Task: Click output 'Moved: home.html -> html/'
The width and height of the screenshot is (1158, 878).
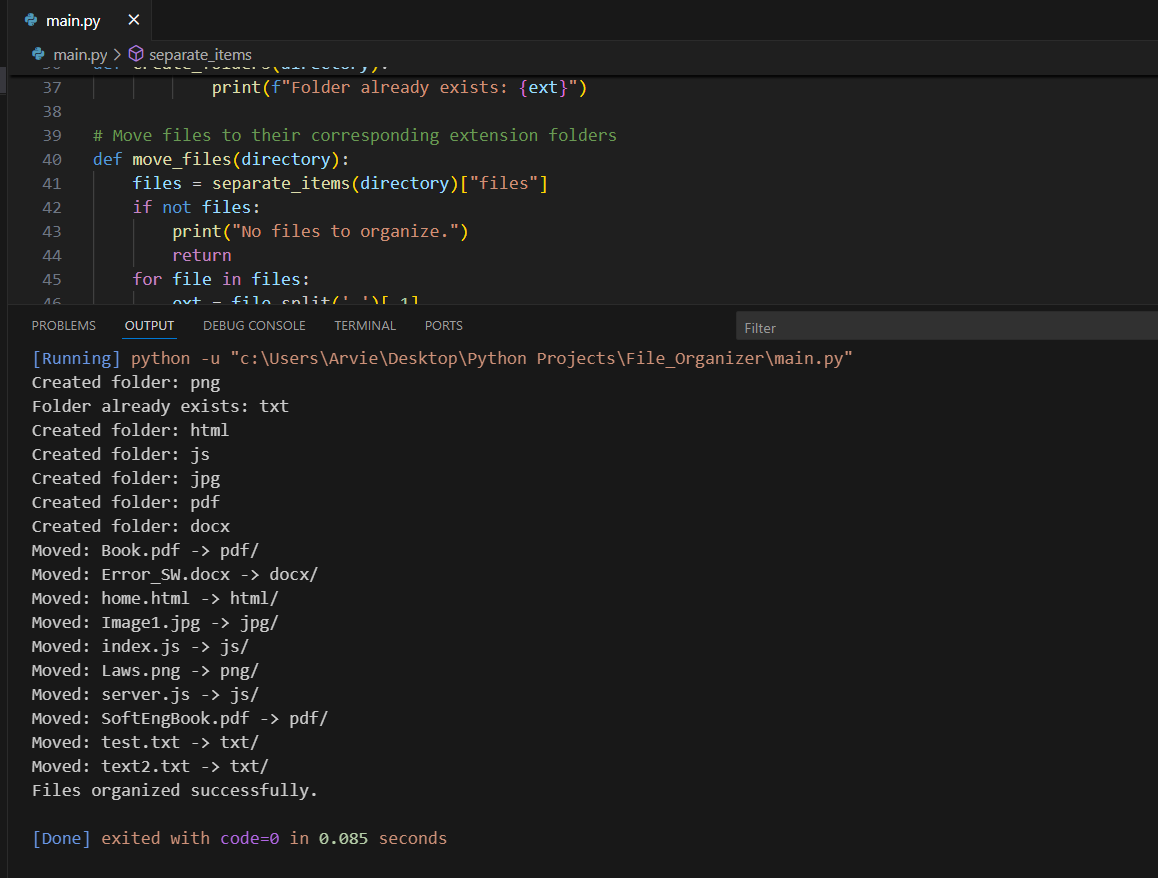Action: click(155, 598)
